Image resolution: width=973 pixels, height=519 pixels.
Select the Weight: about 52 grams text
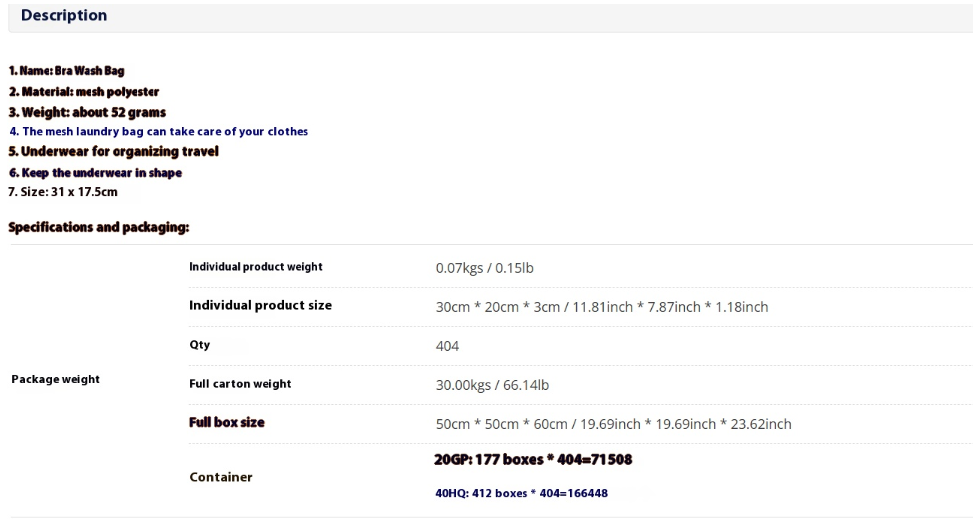coord(87,112)
